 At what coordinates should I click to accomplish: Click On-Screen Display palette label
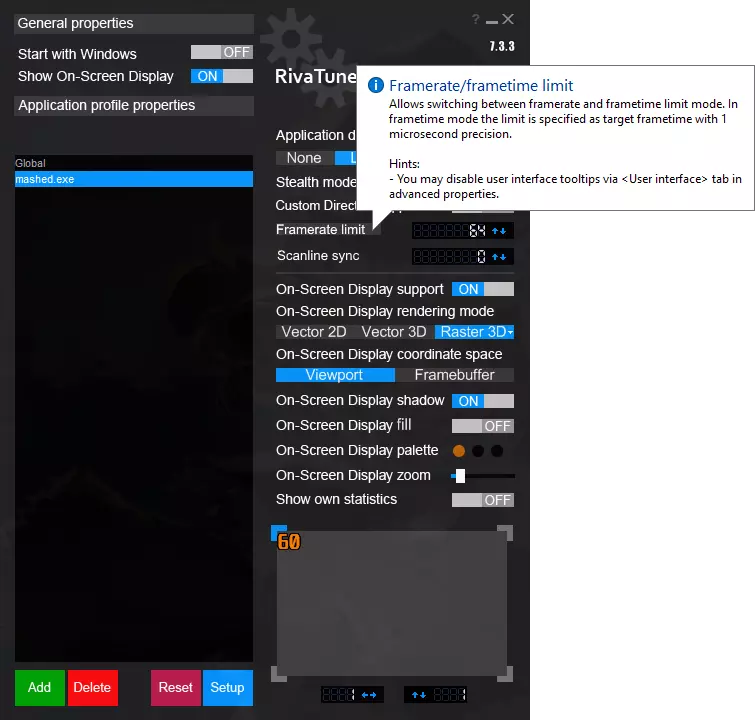[x=357, y=450]
